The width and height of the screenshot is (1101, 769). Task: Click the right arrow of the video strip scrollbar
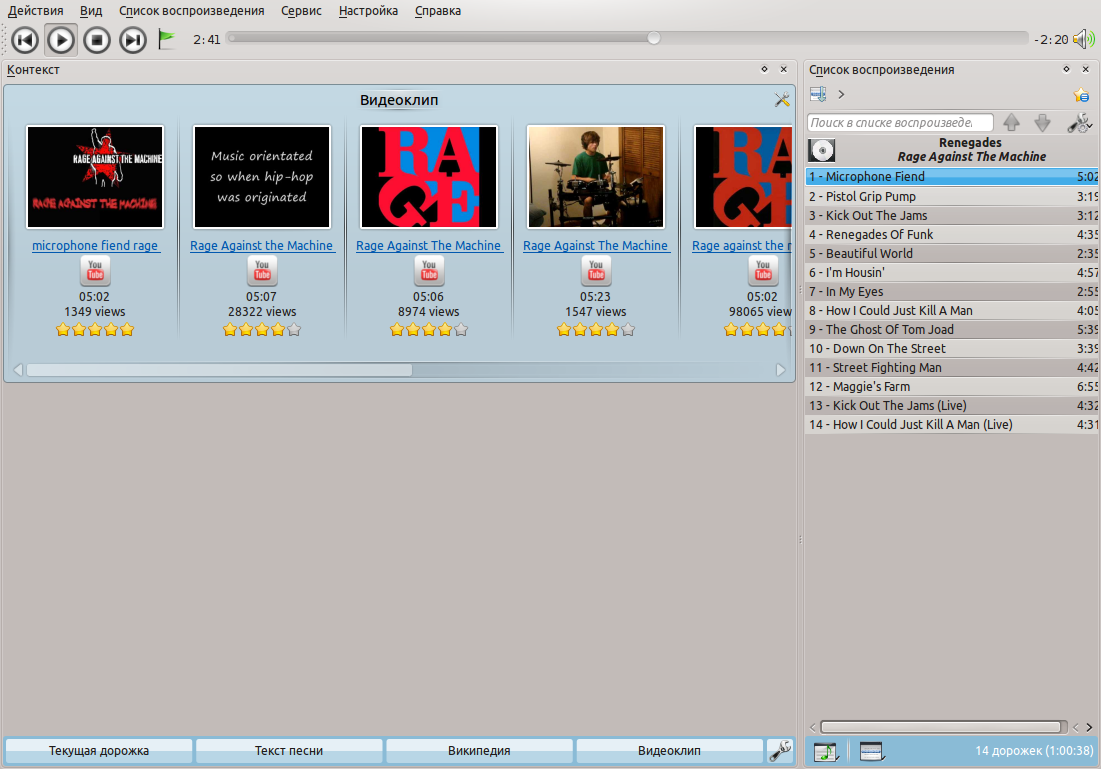tap(780, 369)
